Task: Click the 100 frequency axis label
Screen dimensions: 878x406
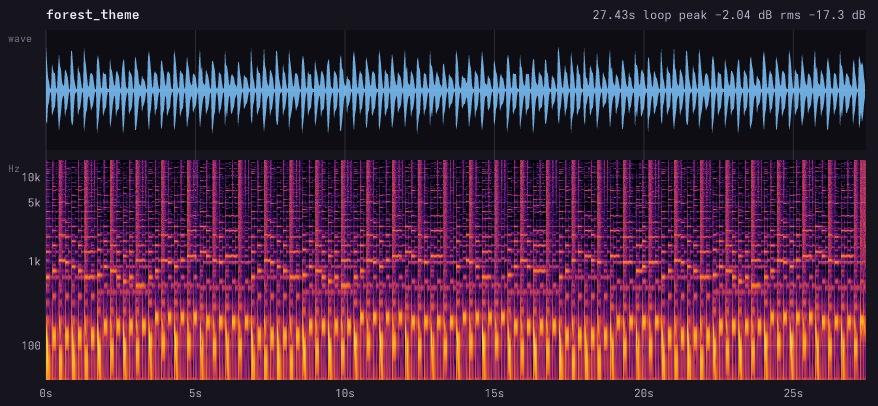Action: coord(30,346)
